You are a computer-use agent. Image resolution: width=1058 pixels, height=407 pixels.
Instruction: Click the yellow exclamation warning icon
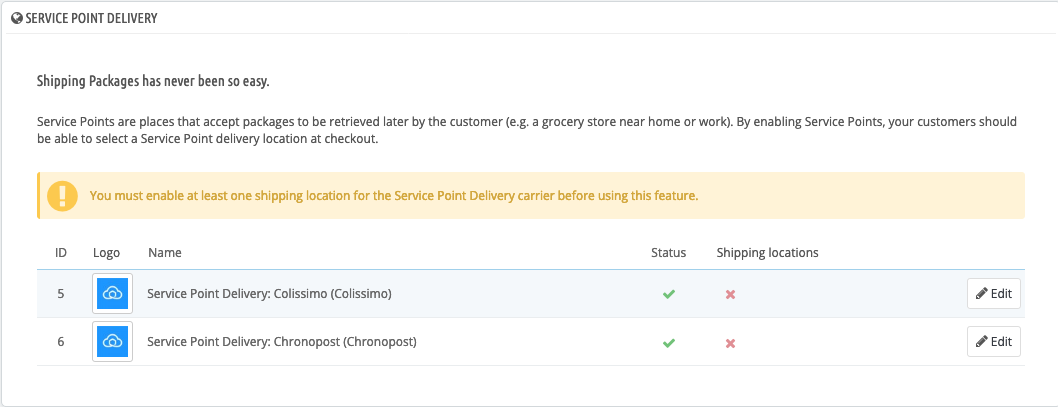(63, 196)
